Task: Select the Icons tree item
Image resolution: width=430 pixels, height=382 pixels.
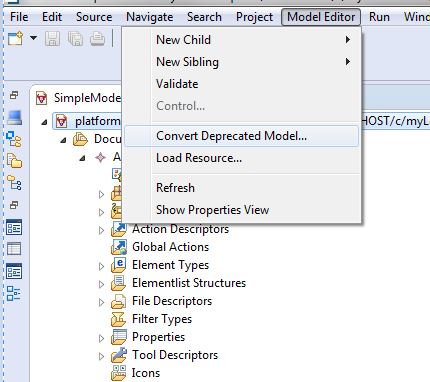Action: point(146,373)
